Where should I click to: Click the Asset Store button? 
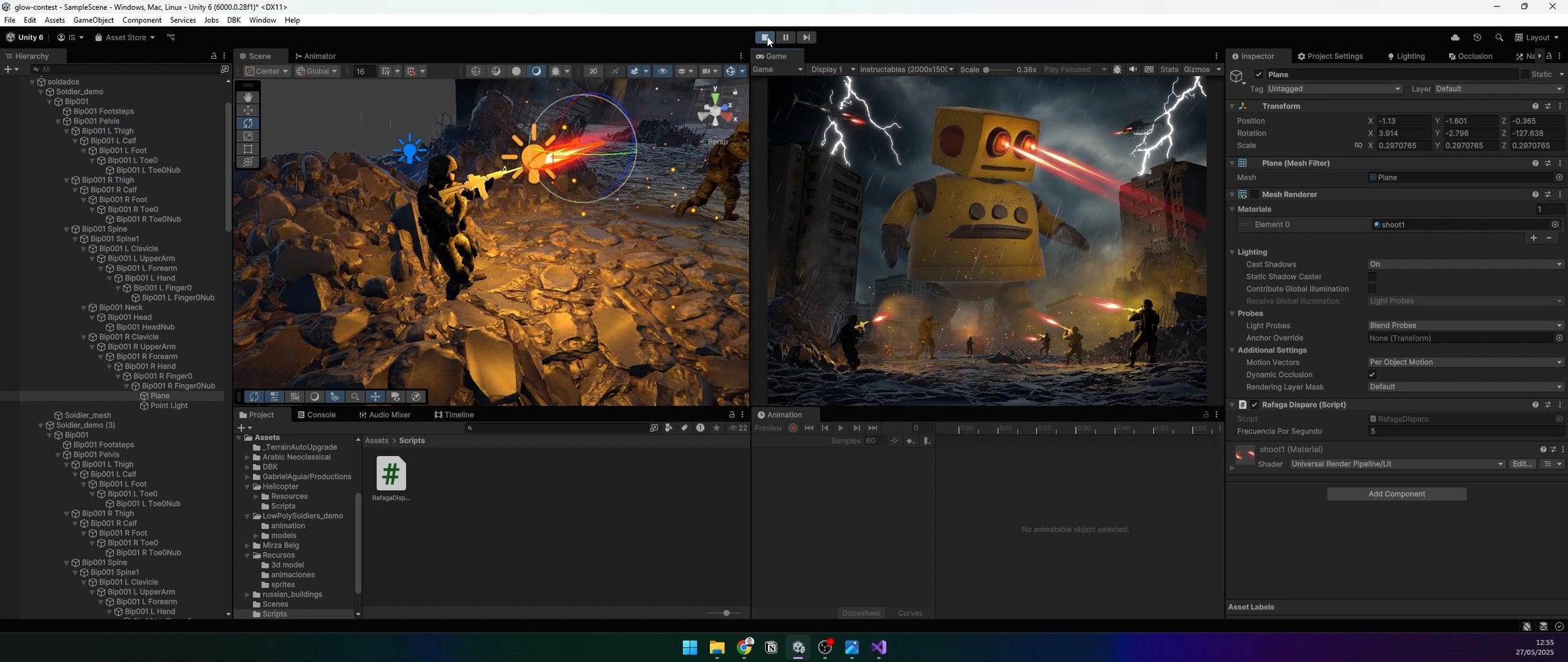[125, 37]
